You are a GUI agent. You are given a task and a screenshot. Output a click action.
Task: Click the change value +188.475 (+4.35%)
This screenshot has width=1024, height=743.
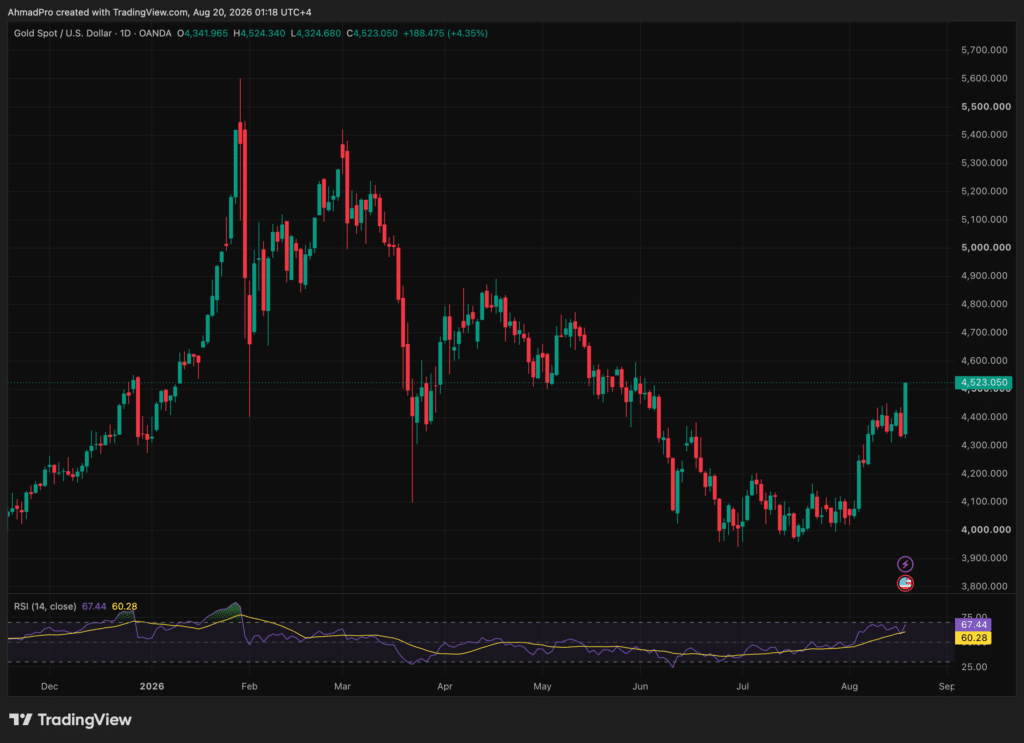click(445, 33)
